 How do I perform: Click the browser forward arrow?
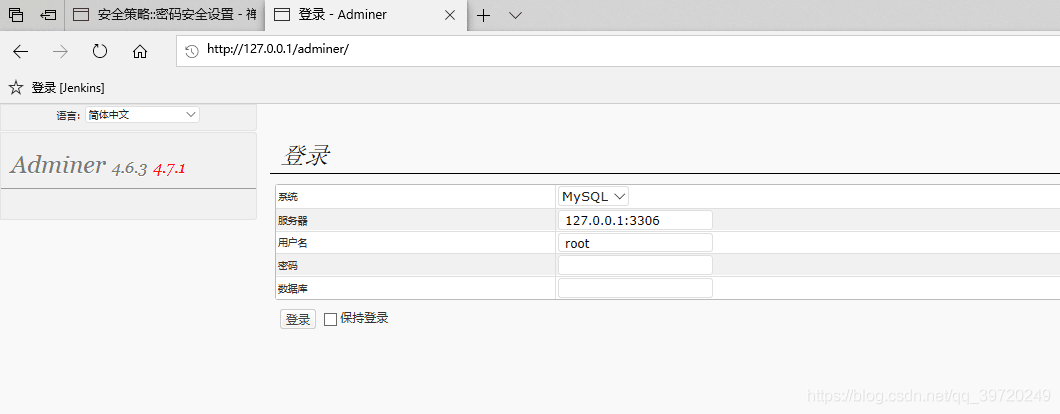(60, 51)
